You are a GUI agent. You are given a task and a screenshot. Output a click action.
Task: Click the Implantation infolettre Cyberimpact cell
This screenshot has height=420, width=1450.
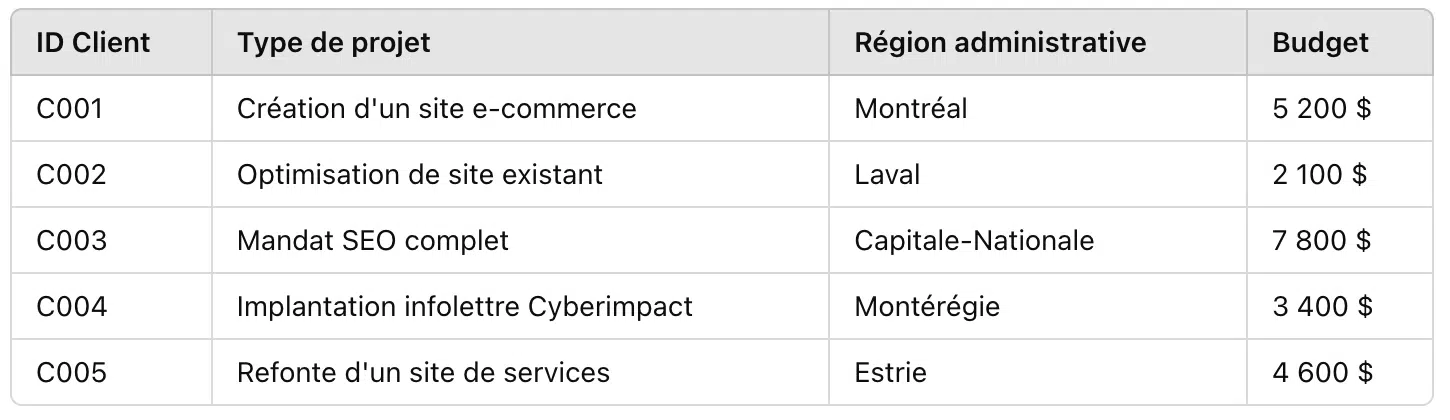pos(520,306)
